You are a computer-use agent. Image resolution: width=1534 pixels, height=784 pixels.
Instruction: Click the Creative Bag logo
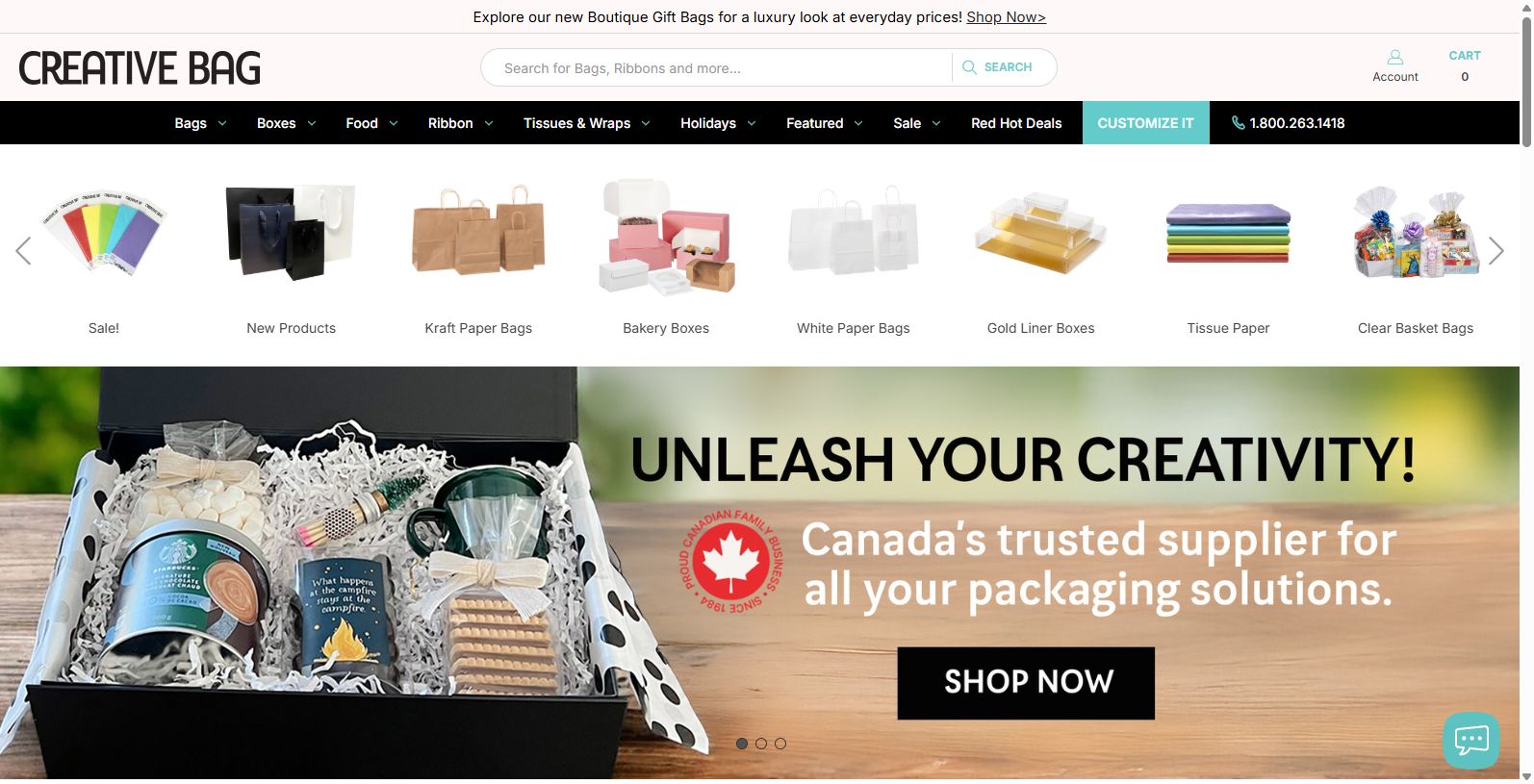(x=140, y=68)
